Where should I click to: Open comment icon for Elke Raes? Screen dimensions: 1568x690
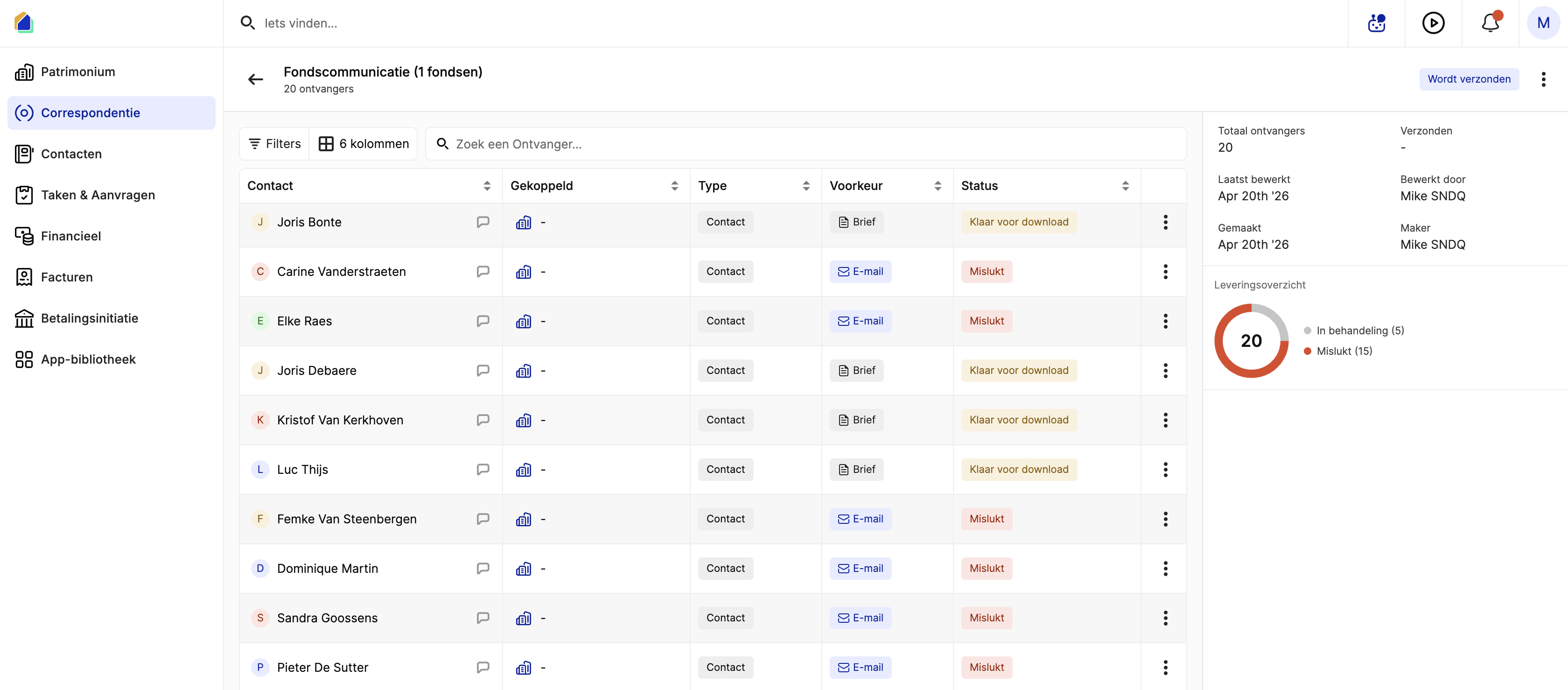483,321
